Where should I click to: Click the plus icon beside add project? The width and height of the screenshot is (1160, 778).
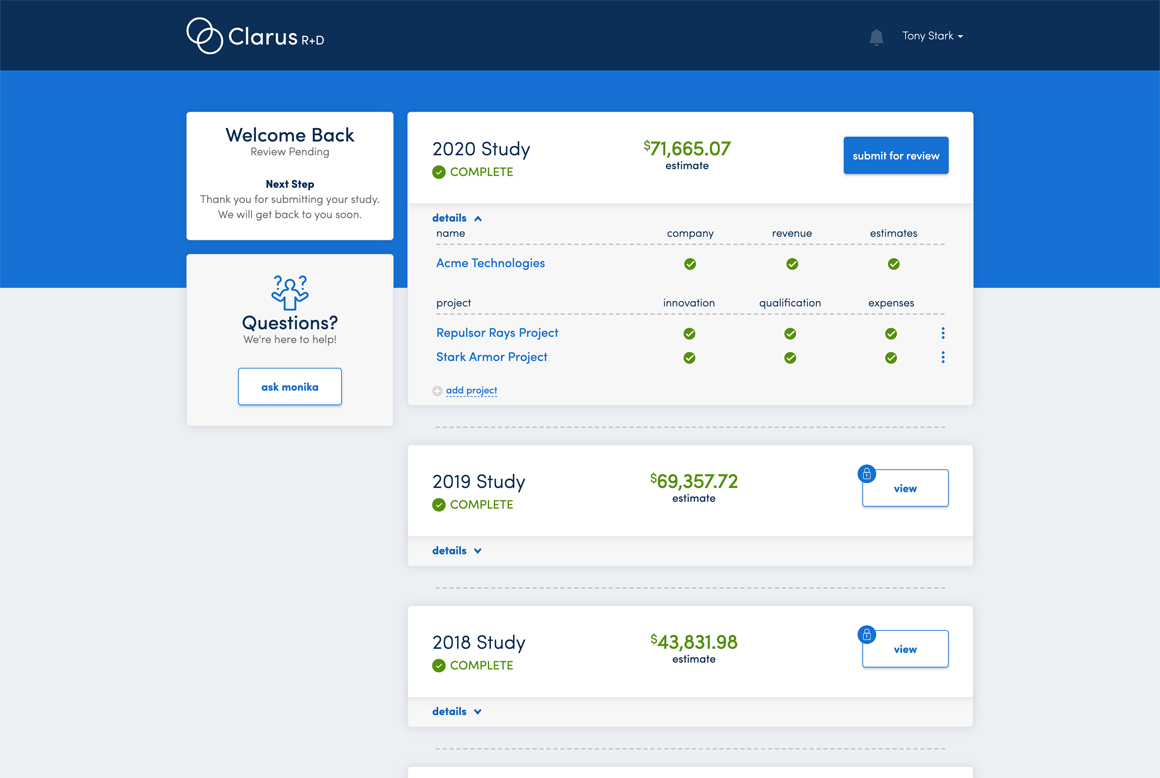point(437,391)
